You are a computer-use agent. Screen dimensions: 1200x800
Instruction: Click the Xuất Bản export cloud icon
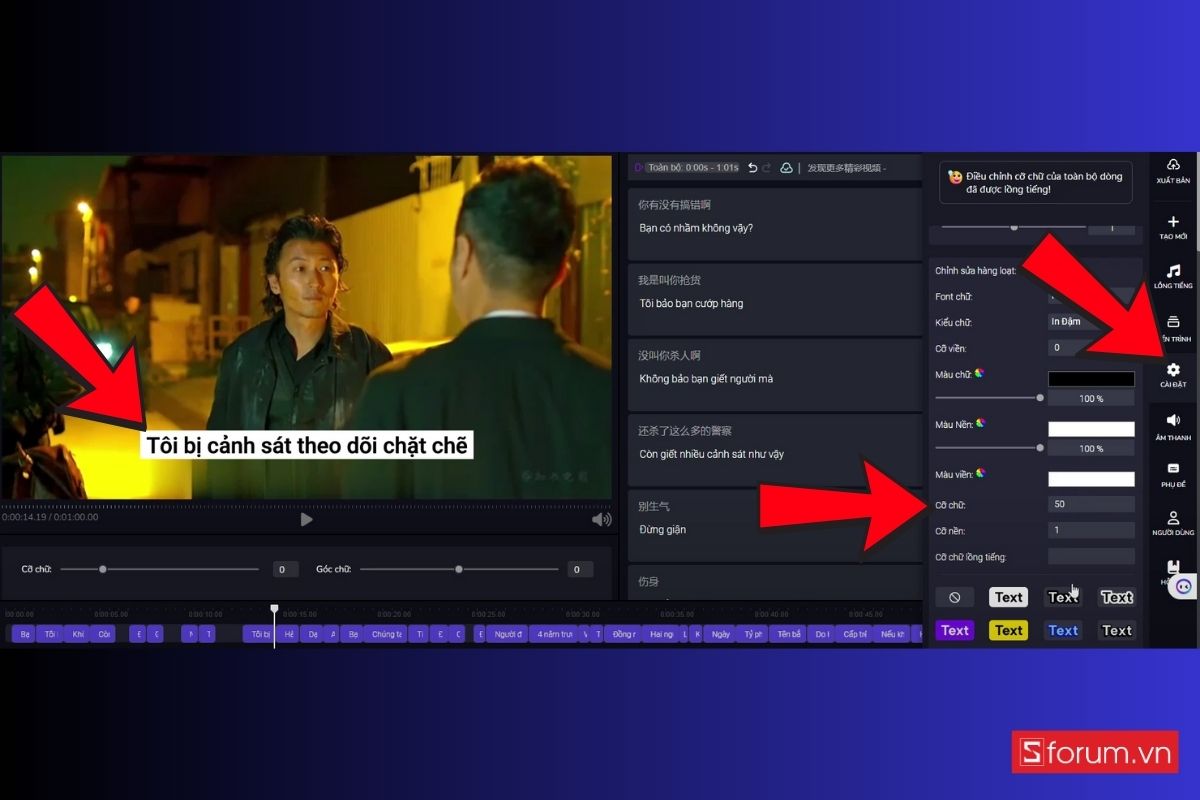1173,165
